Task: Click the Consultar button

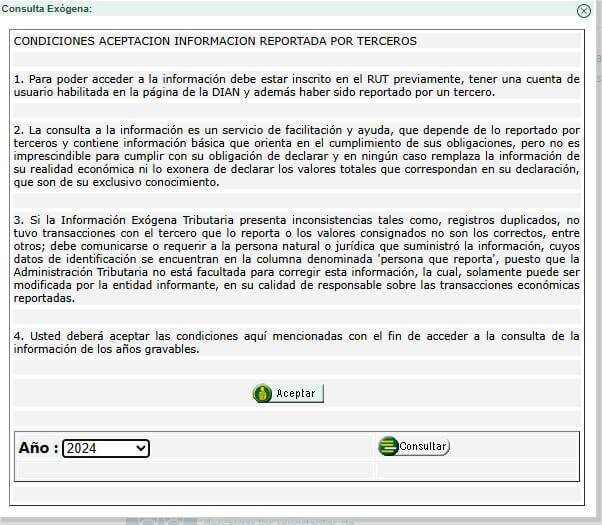Action: (414, 446)
